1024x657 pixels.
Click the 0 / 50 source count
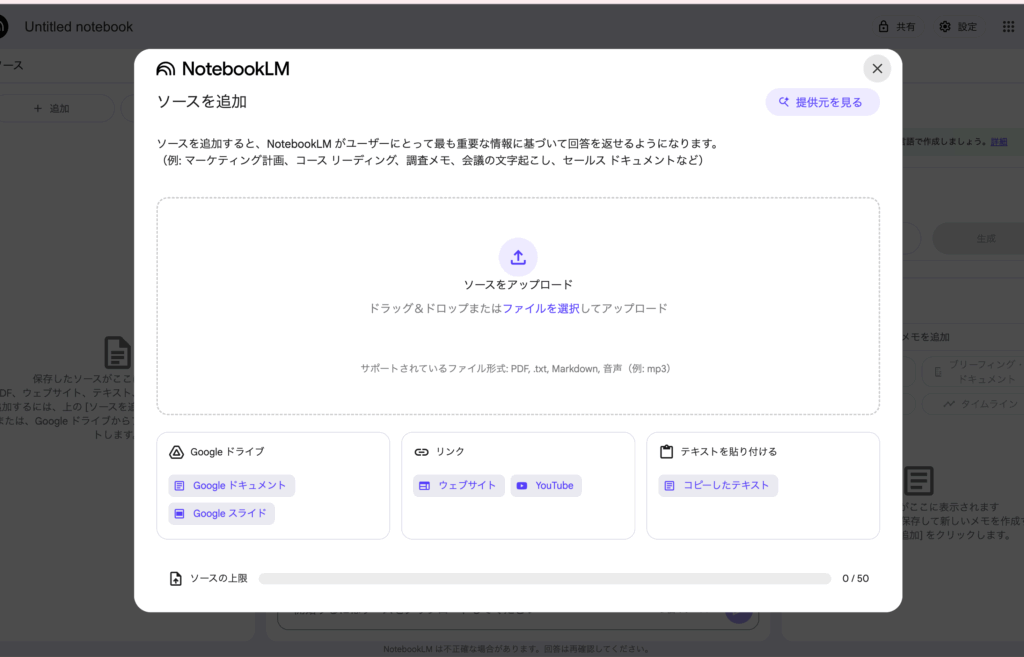coord(856,579)
